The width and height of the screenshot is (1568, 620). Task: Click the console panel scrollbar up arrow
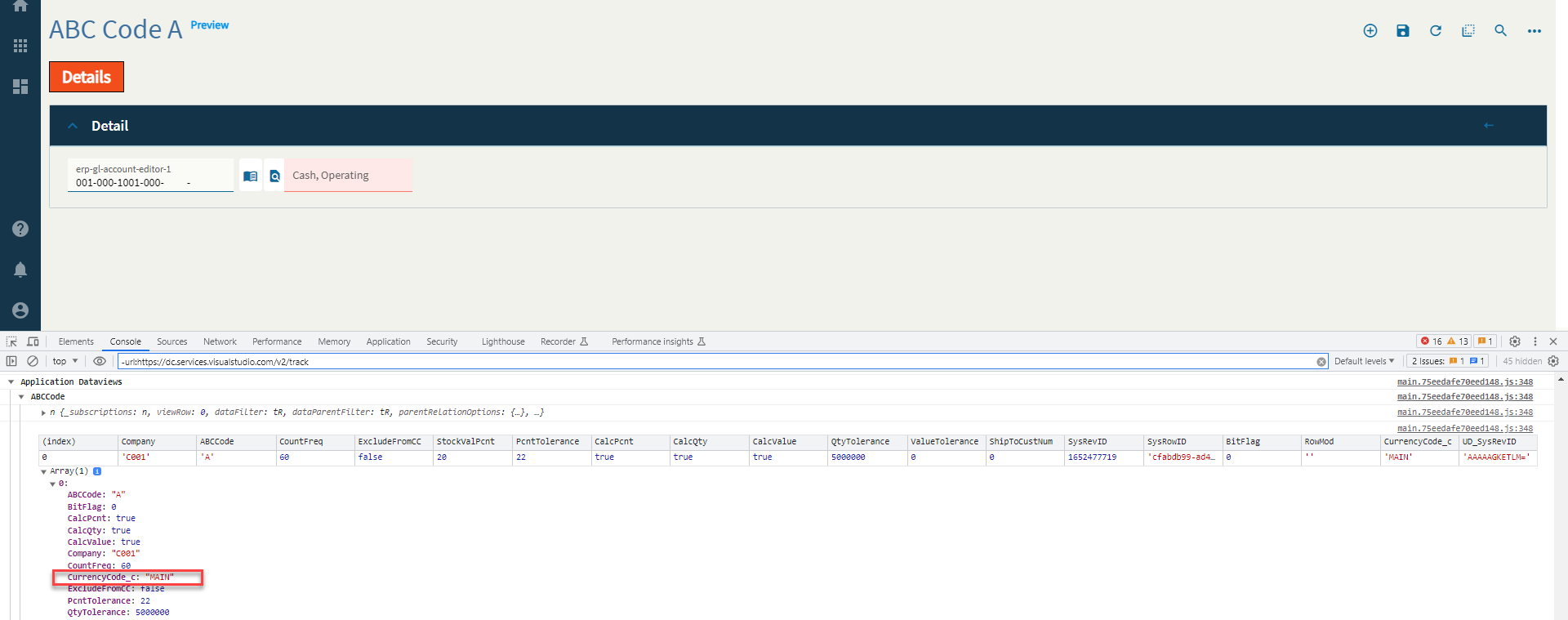[x=1561, y=379]
